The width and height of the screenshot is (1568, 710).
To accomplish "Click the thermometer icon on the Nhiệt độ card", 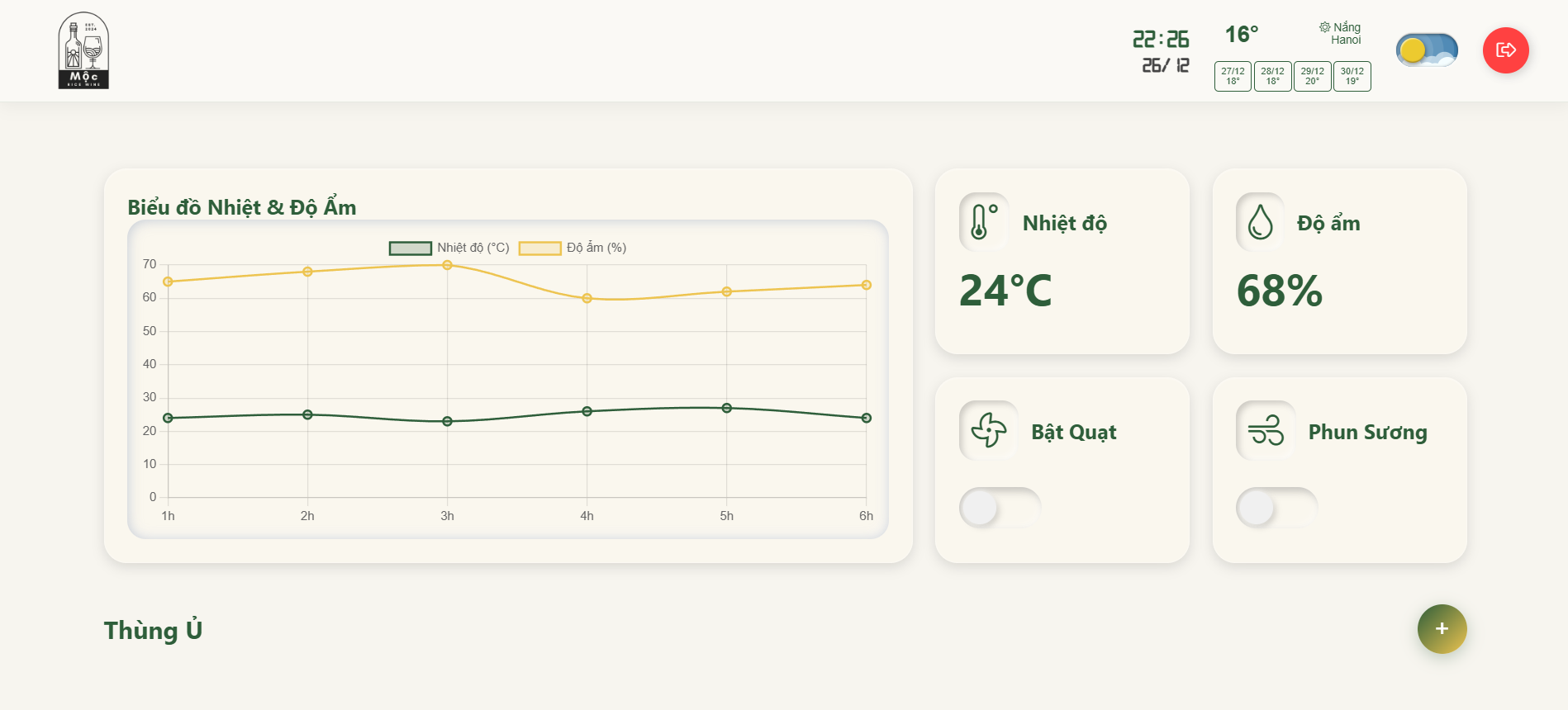I will (985, 222).
